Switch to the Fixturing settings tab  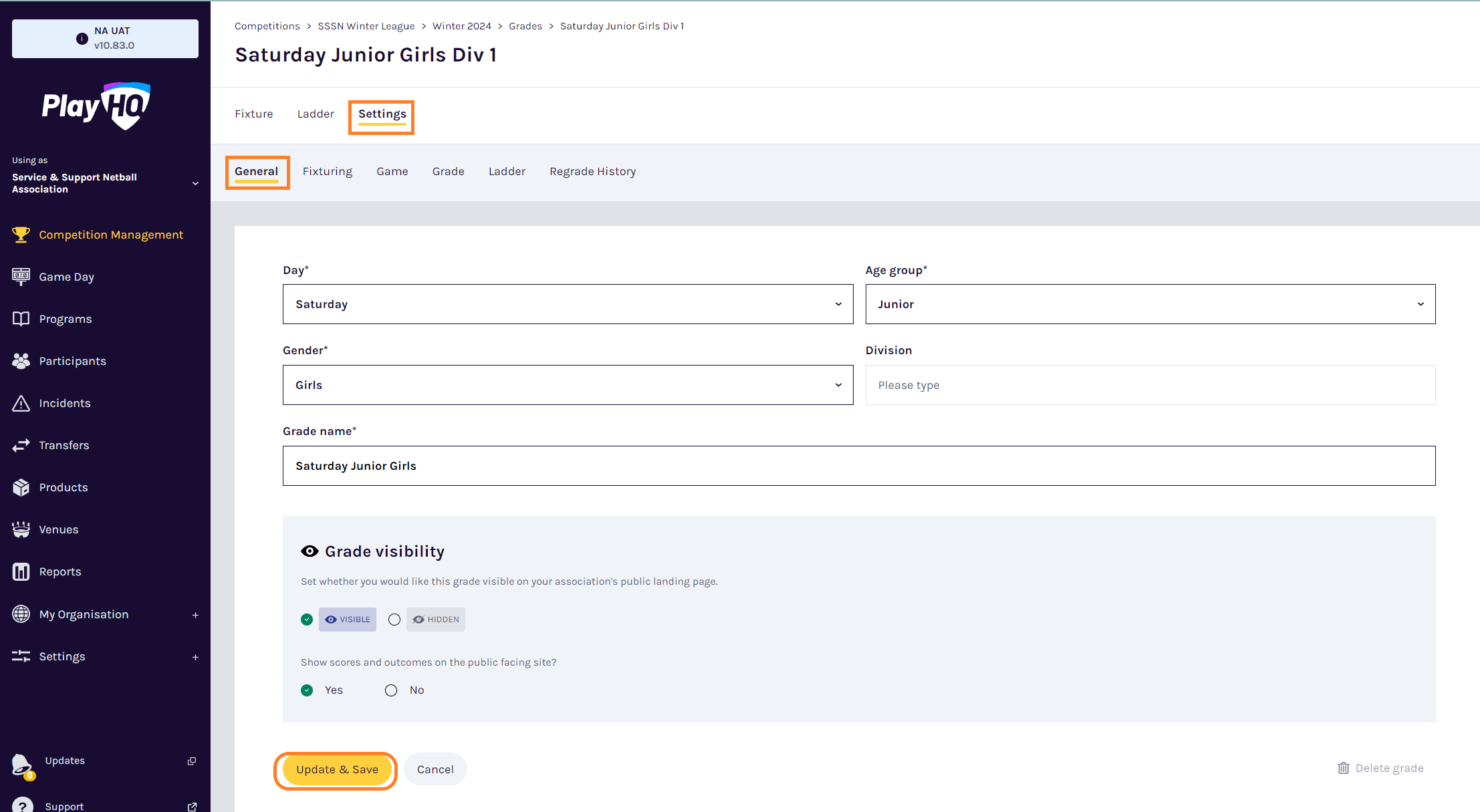tap(327, 171)
